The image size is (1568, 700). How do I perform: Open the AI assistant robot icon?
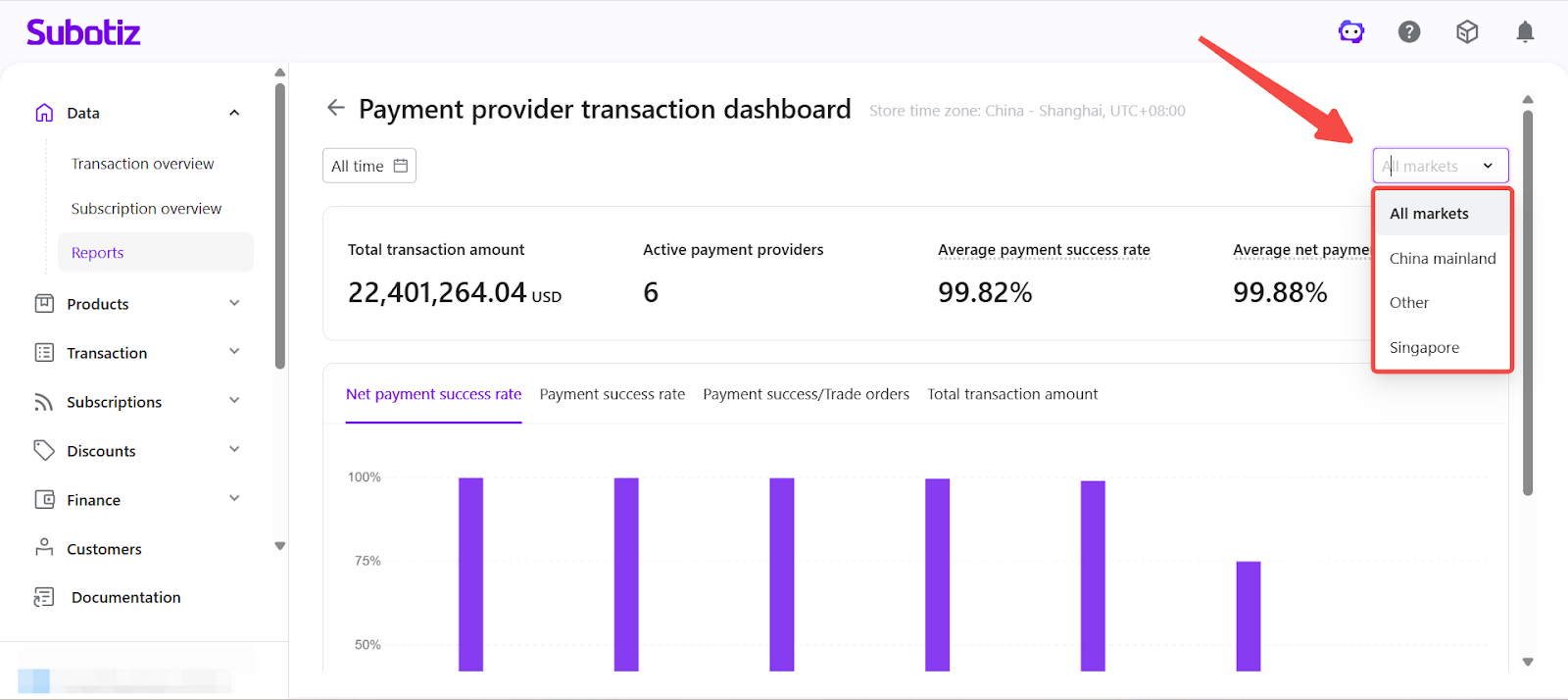coord(1351,32)
